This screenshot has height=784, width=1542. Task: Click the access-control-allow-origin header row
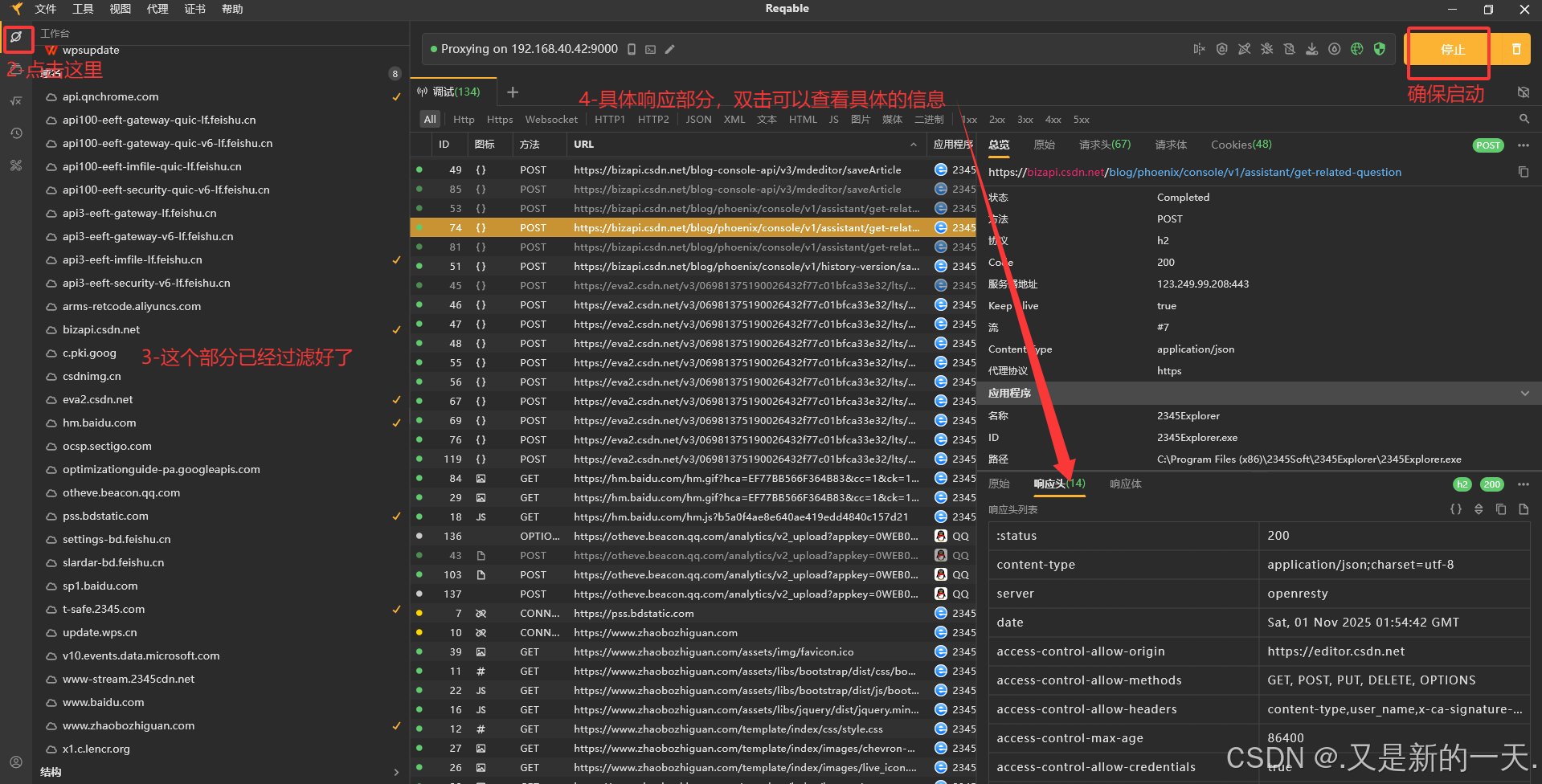1258,651
